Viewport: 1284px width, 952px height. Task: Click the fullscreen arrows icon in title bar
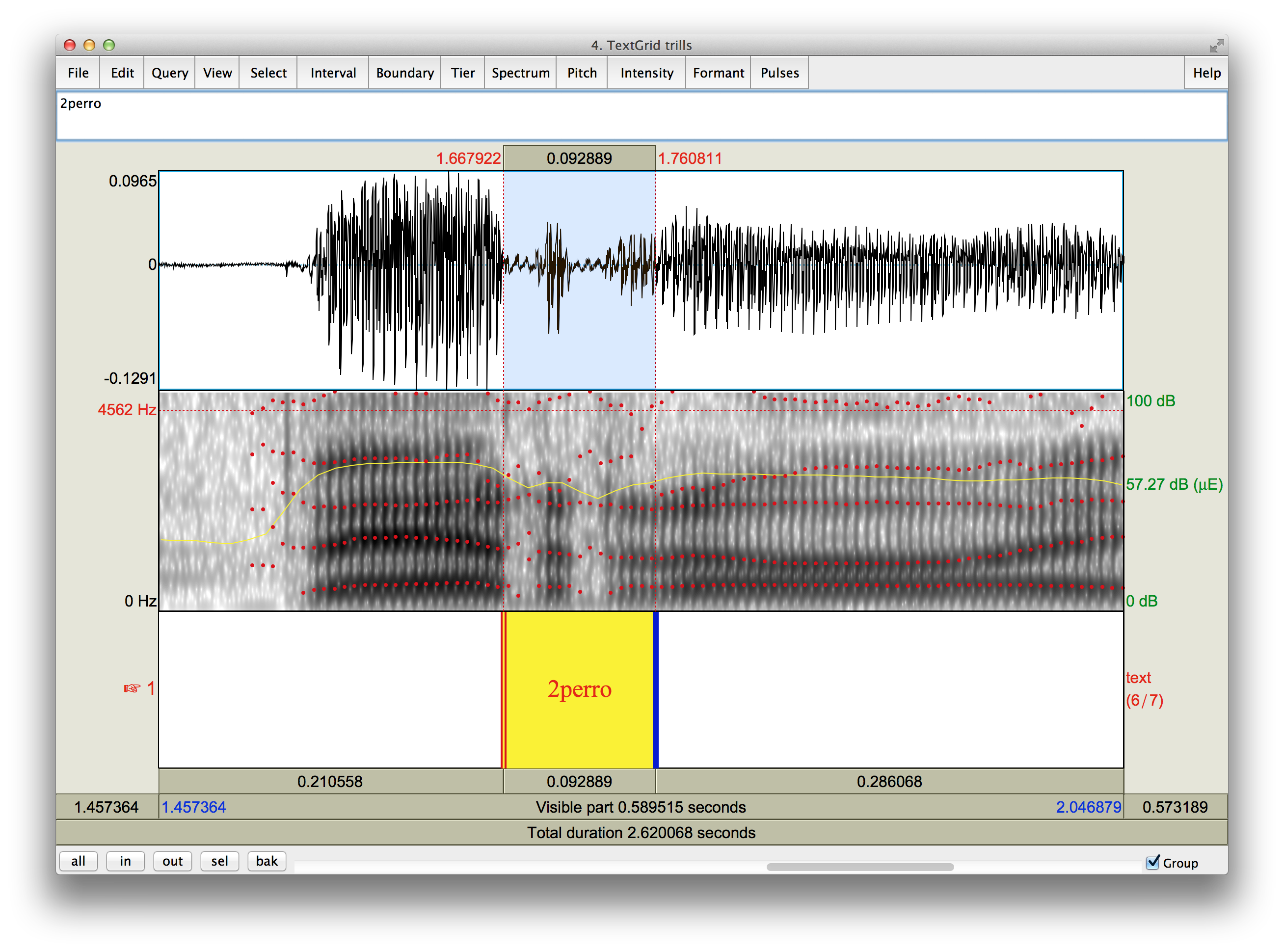1217,46
